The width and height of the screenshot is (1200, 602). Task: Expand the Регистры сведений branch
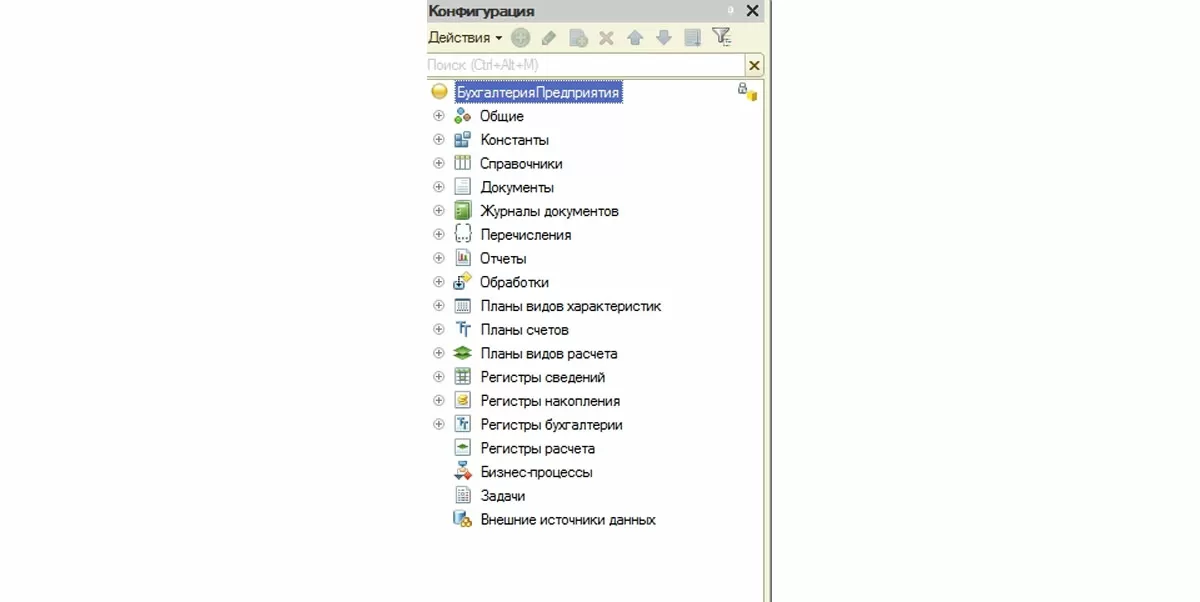[x=438, y=377]
